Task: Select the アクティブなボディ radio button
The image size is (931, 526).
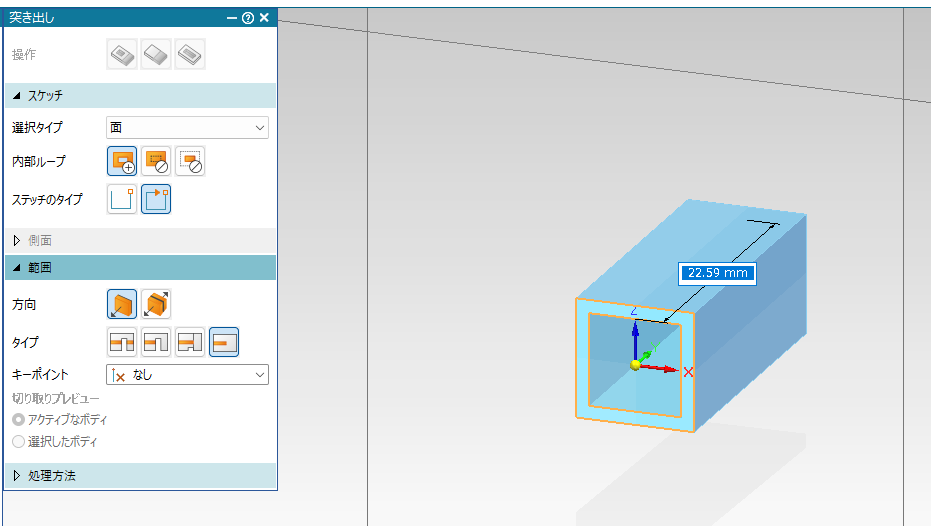Action: pos(18,420)
